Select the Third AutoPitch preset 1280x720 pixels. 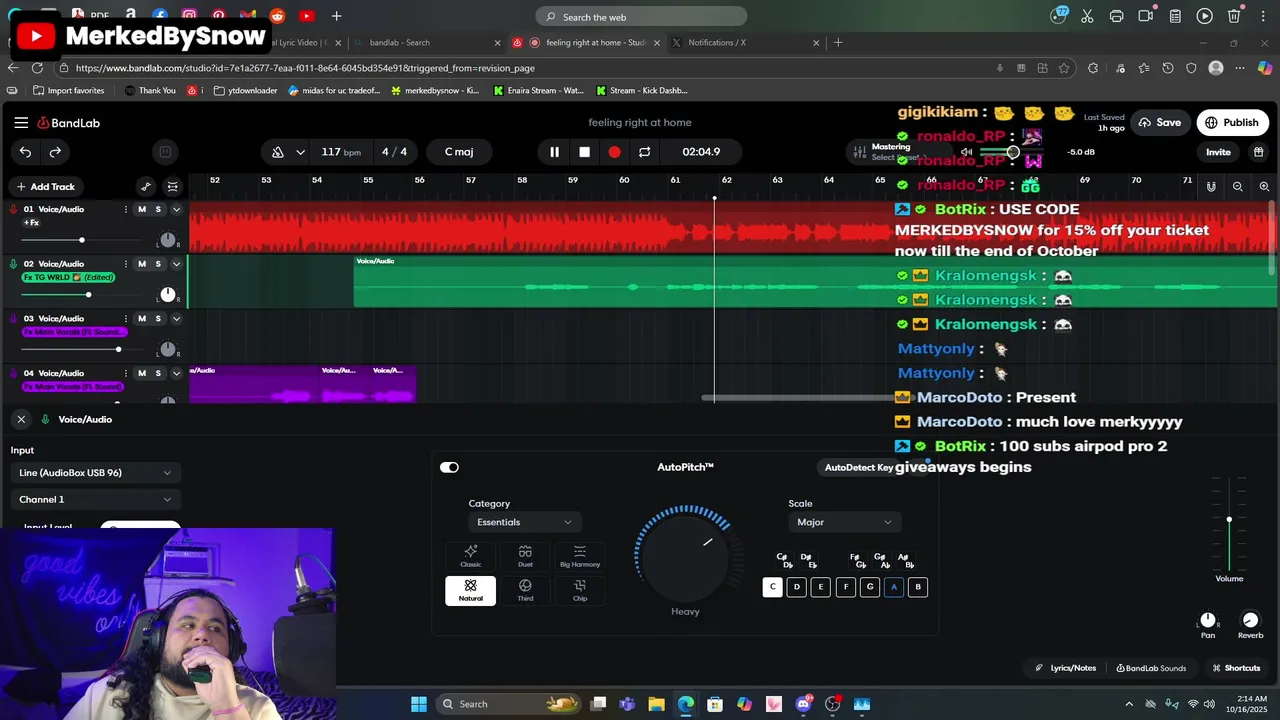[x=525, y=590]
